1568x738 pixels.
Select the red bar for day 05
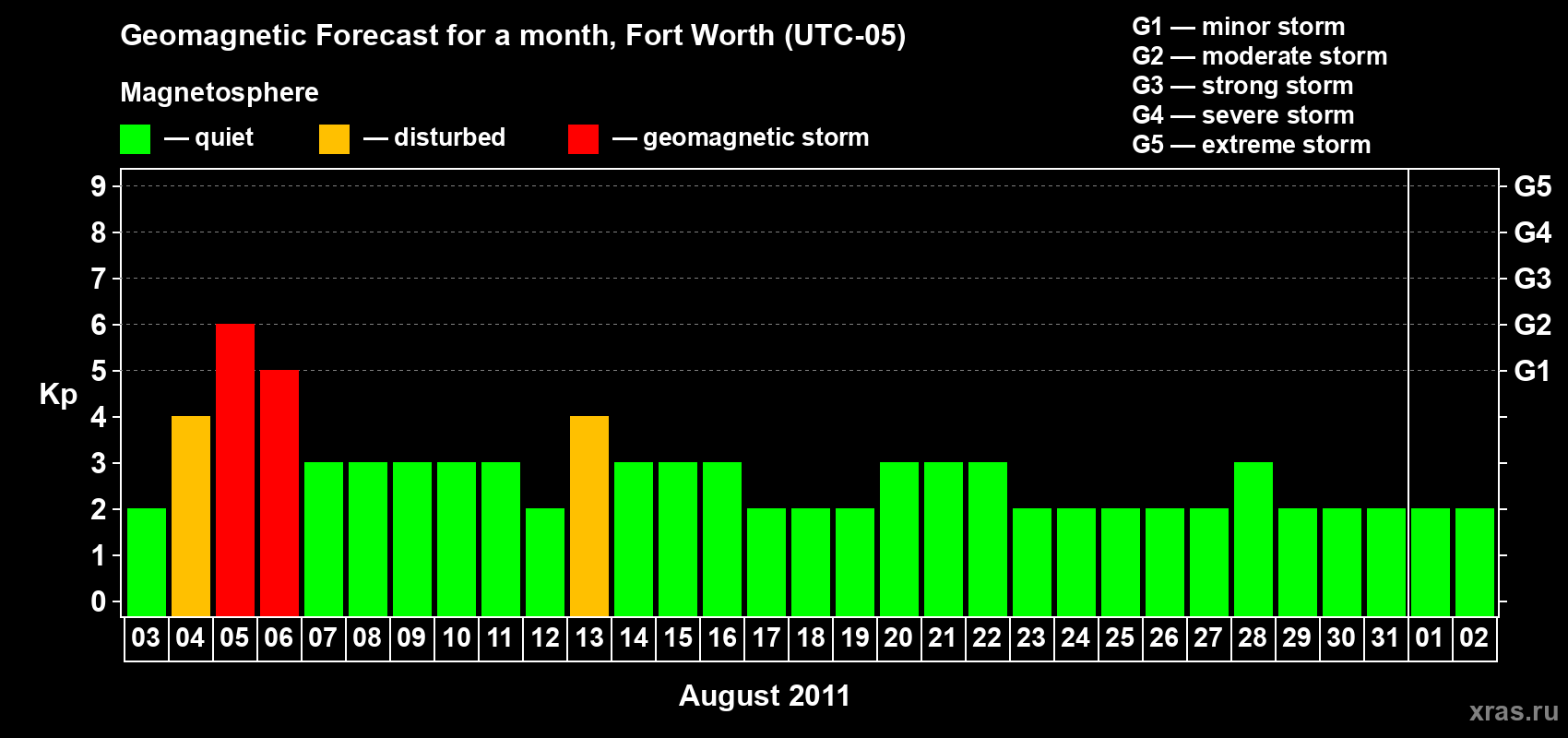tap(235, 470)
